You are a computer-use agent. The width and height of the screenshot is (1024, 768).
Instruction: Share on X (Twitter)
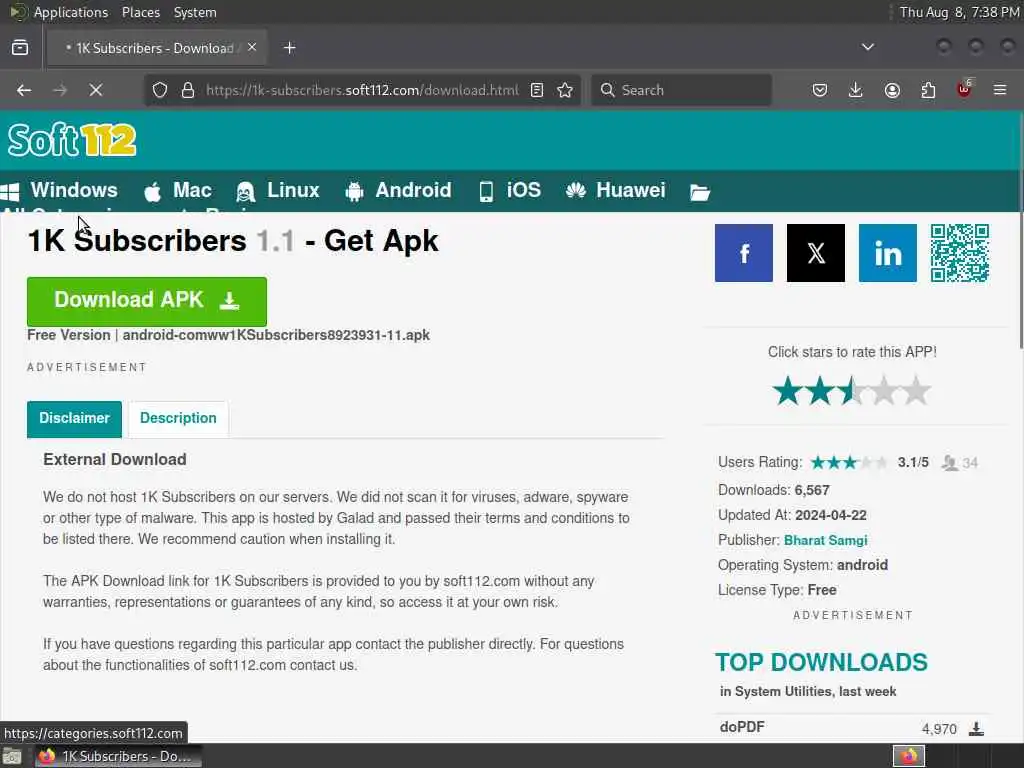pyautogui.click(x=816, y=253)
